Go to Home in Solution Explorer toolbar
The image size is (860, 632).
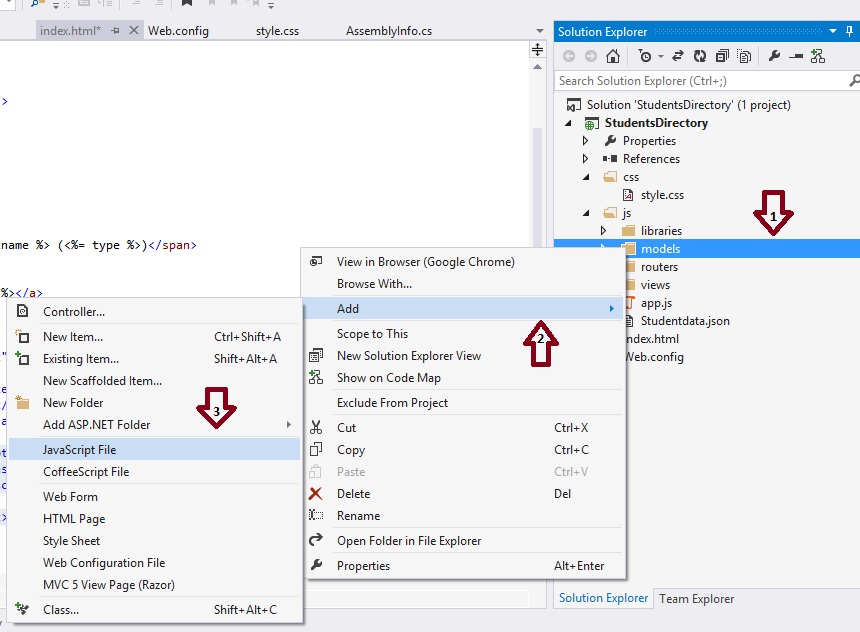[613, 56]
